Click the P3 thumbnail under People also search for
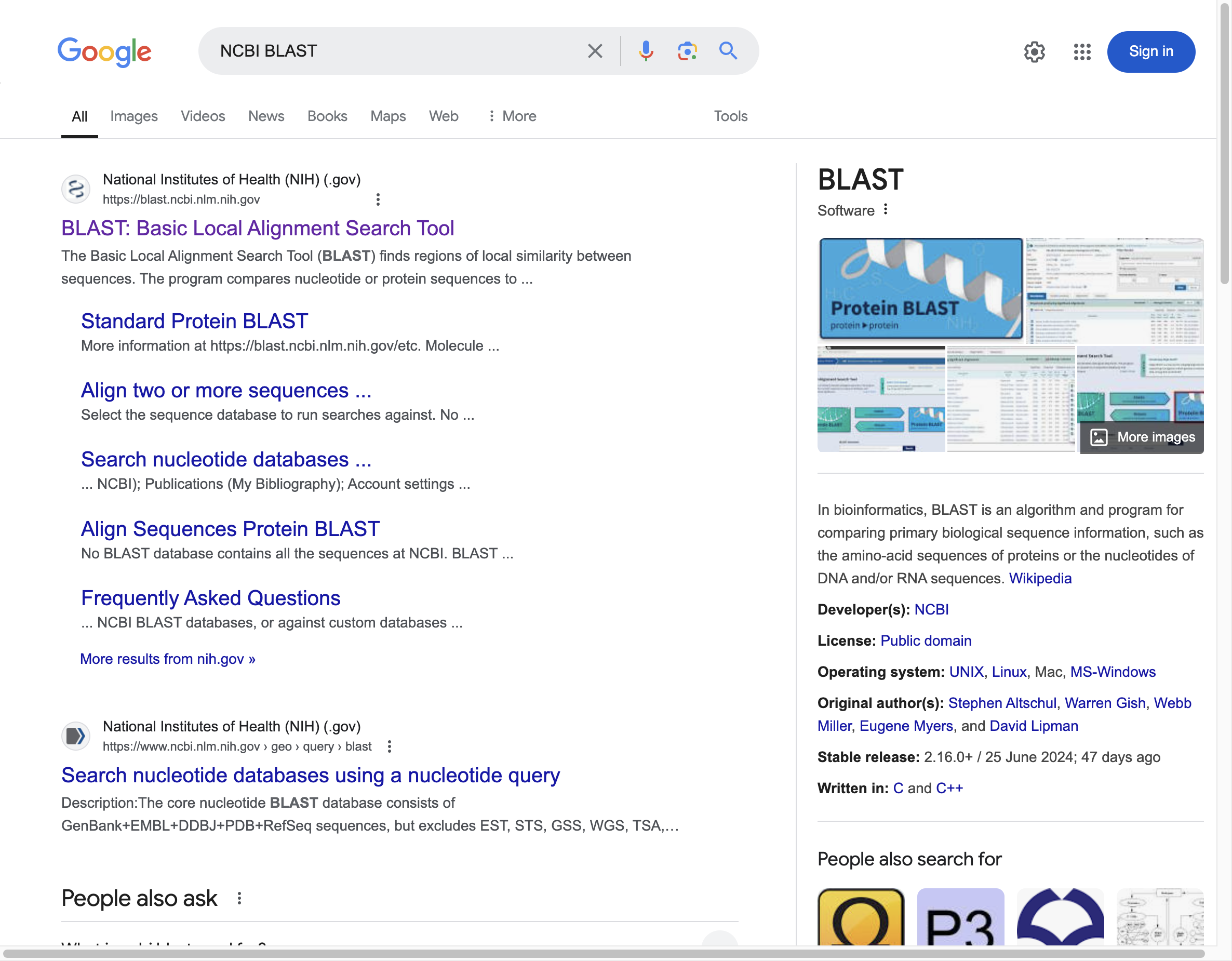1232x961 pixels. tap(961, 917)
